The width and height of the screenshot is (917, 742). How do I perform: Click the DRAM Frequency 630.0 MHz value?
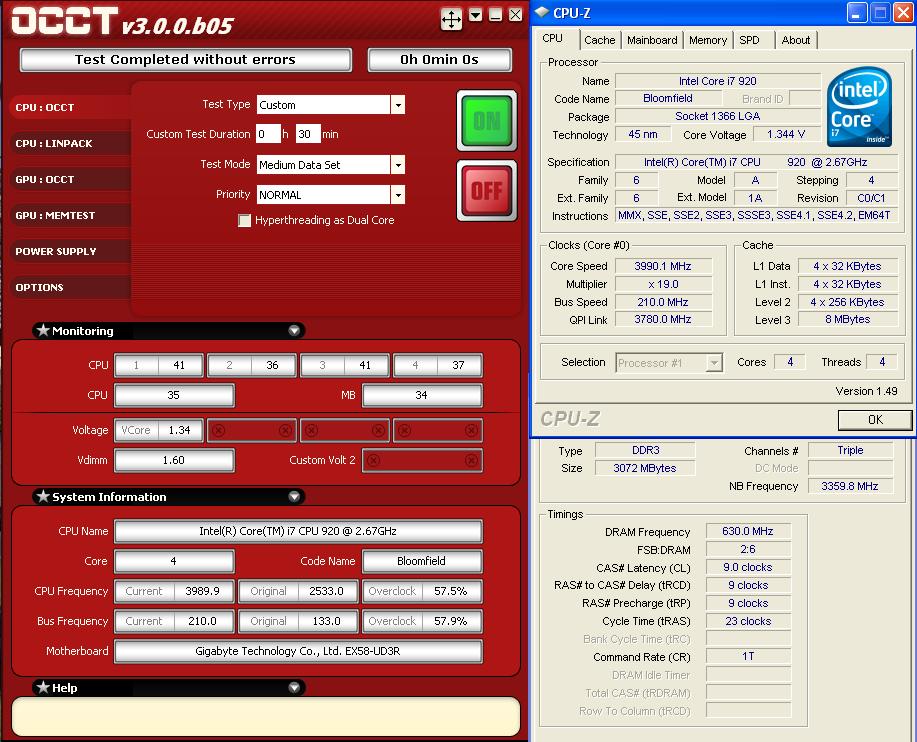[748, 532]
